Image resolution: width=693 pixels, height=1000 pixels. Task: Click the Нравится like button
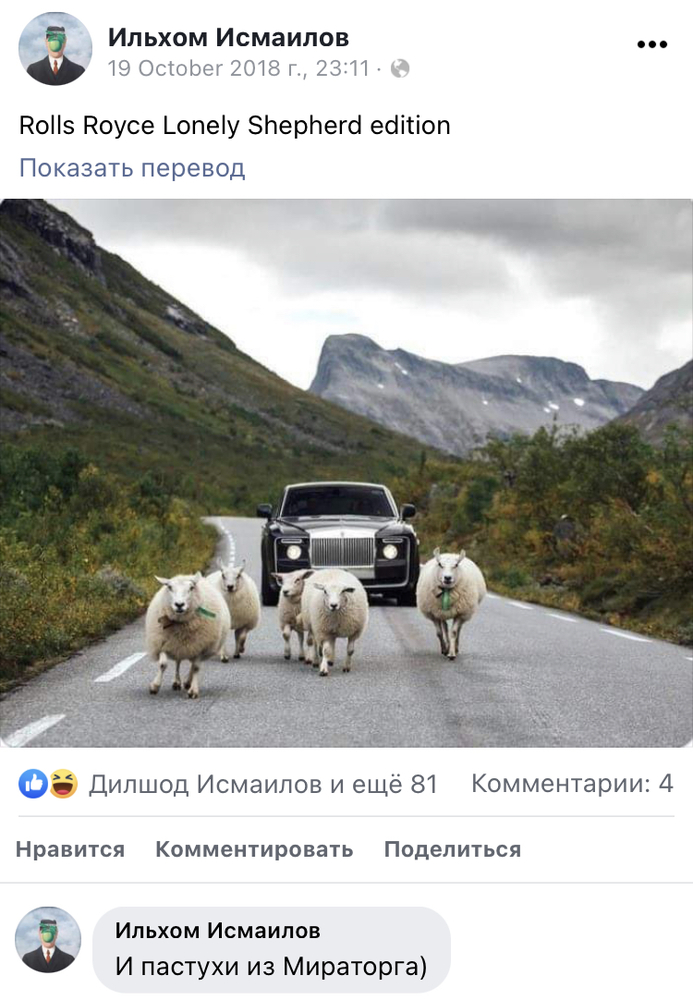[70, 849]
